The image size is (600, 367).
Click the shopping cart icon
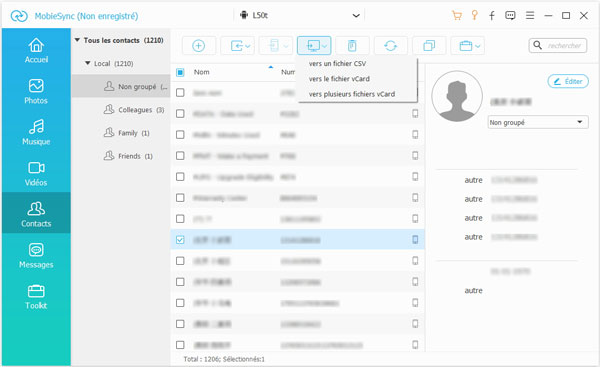(x=457, y=15)
